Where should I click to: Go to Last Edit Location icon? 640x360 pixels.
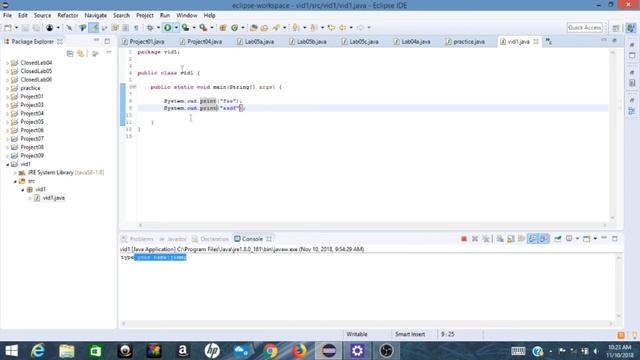[x=331, y=28]
